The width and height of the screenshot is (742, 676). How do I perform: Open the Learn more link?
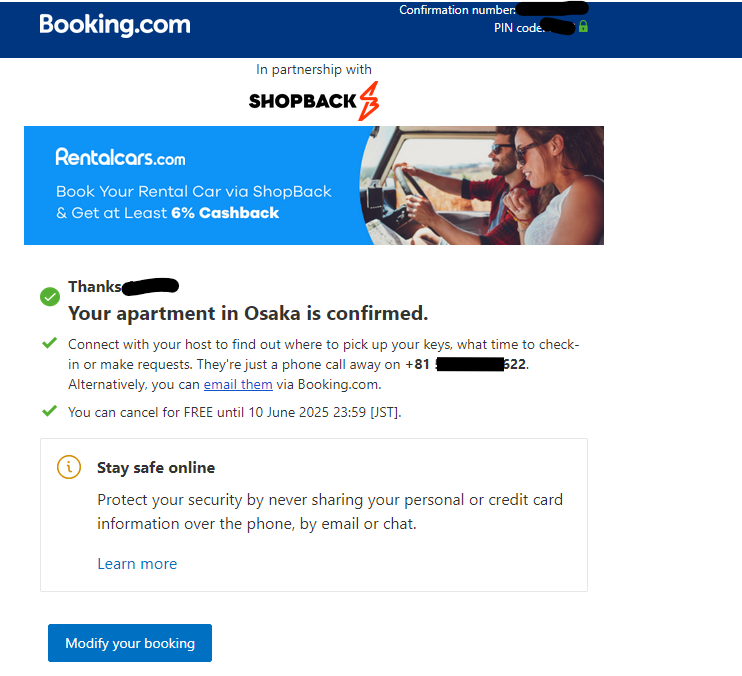[137, 563]
